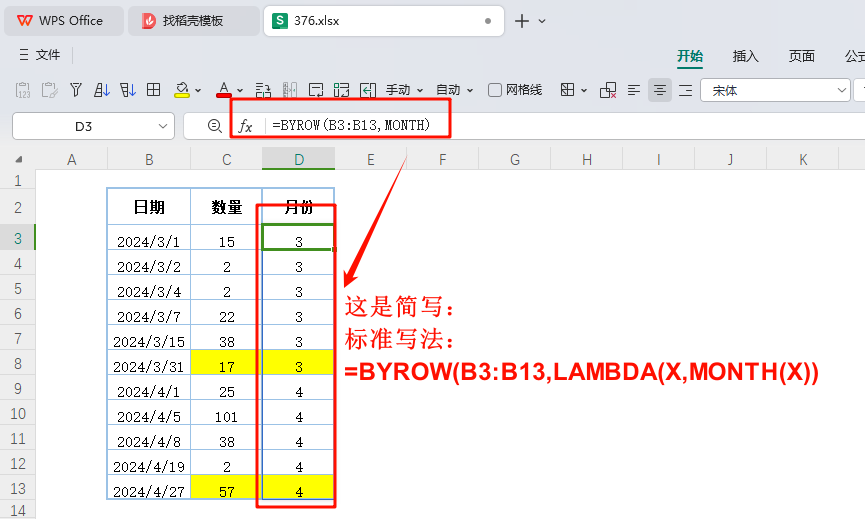865x519 pixels.
Task: Click the fx insert function icon
Action: (245, 126)
